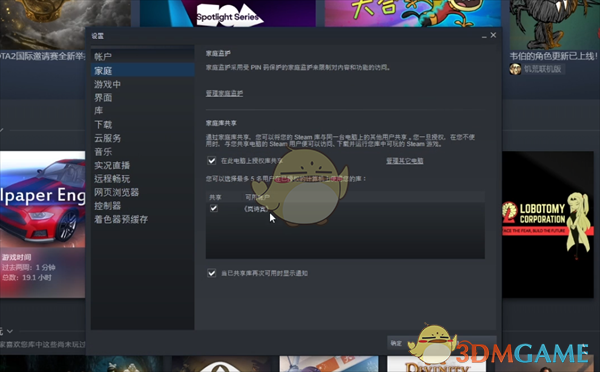Close the settings dialog window

coord(493,35)
